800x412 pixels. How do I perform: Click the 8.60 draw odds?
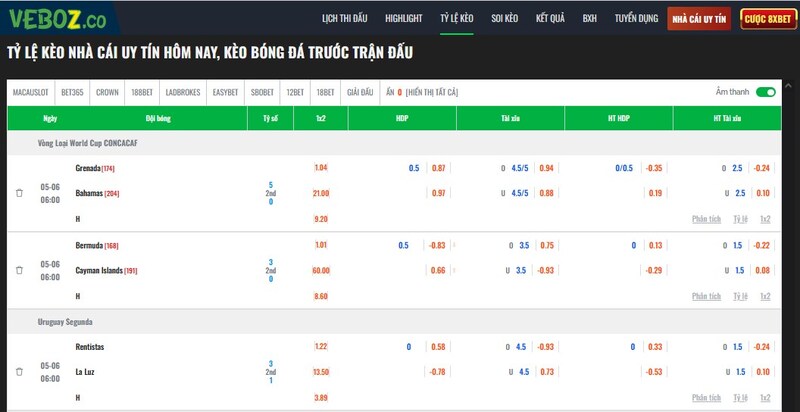coord(321,296)
